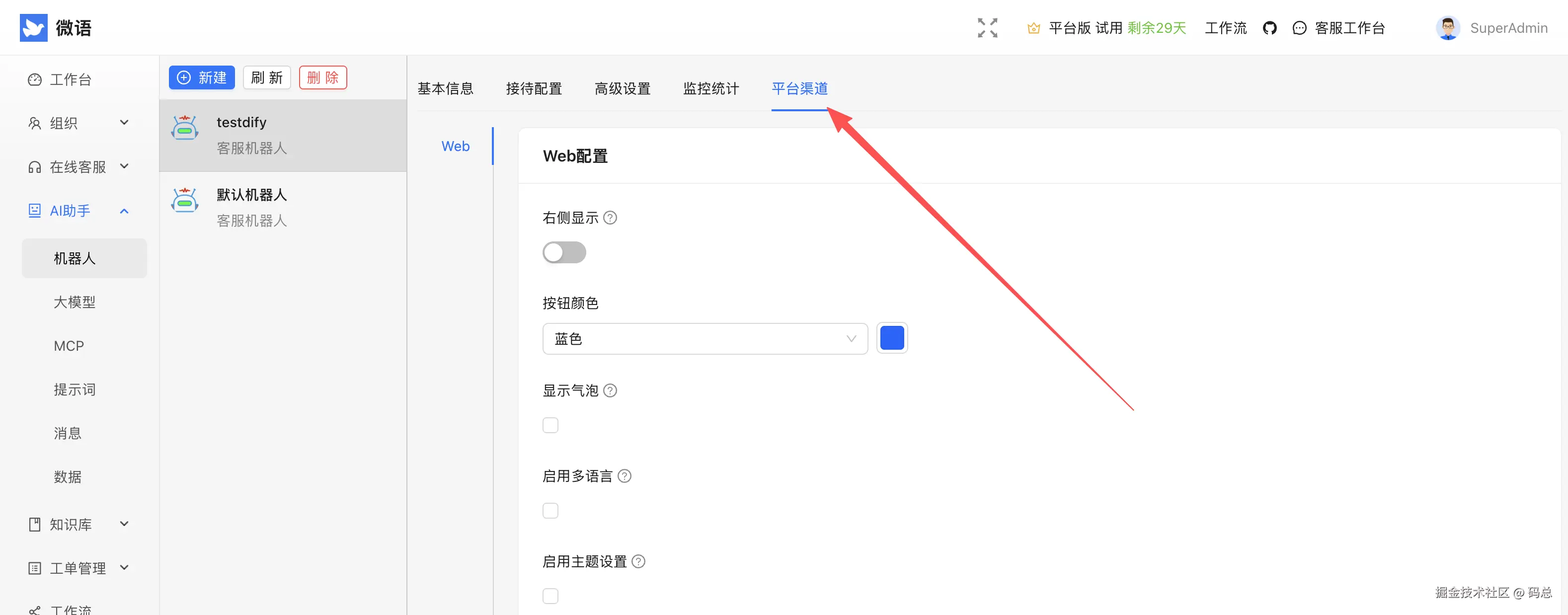Click the testdify robot avatar icon

[x=184, y=128]
